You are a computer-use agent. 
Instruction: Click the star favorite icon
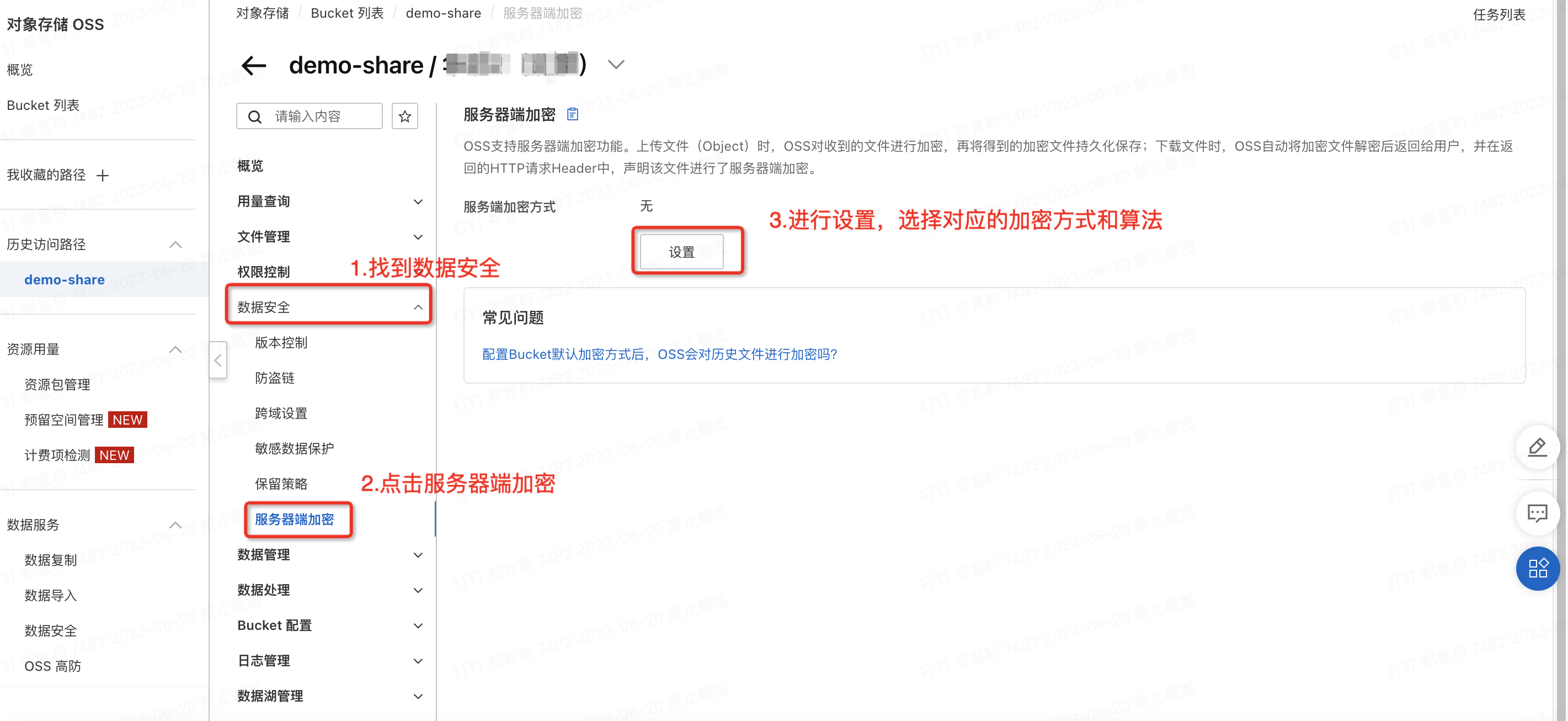point(405,116)
